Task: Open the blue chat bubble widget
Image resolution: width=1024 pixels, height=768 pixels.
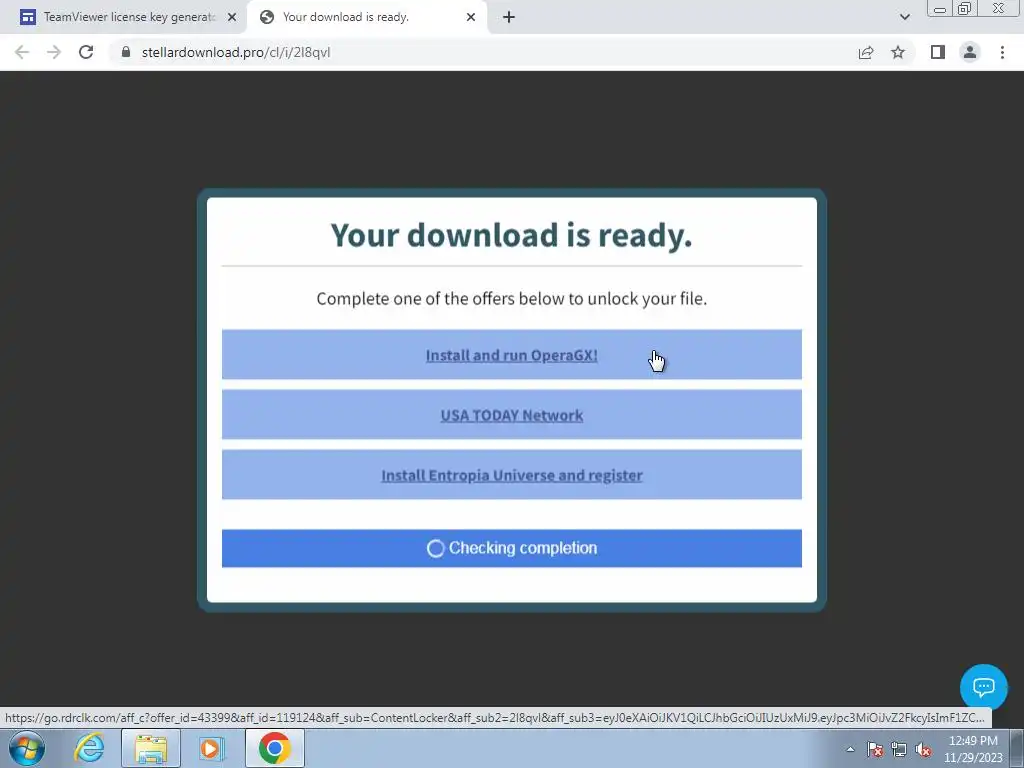Action: pyautogui.click(x=984, y=688)
